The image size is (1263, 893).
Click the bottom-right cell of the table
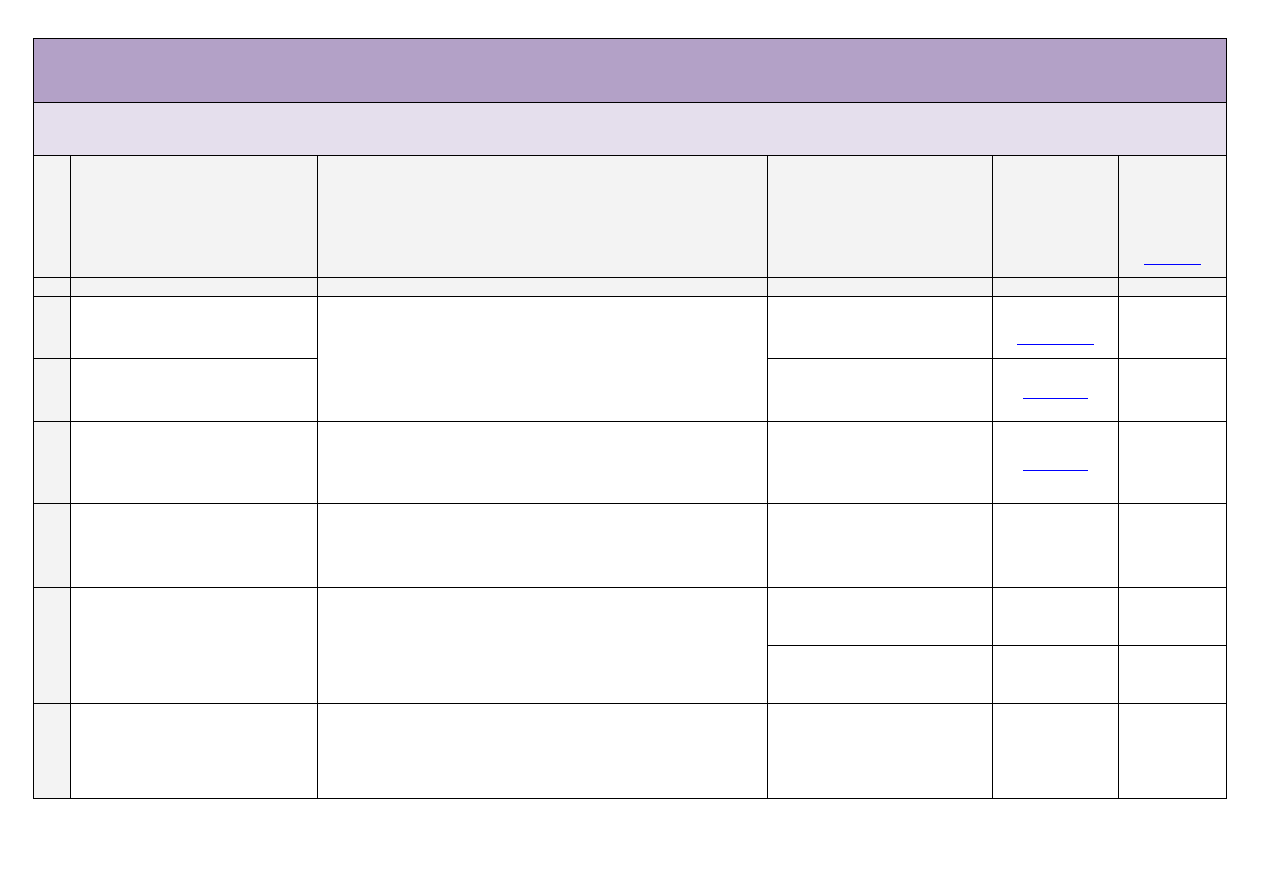1172,750
